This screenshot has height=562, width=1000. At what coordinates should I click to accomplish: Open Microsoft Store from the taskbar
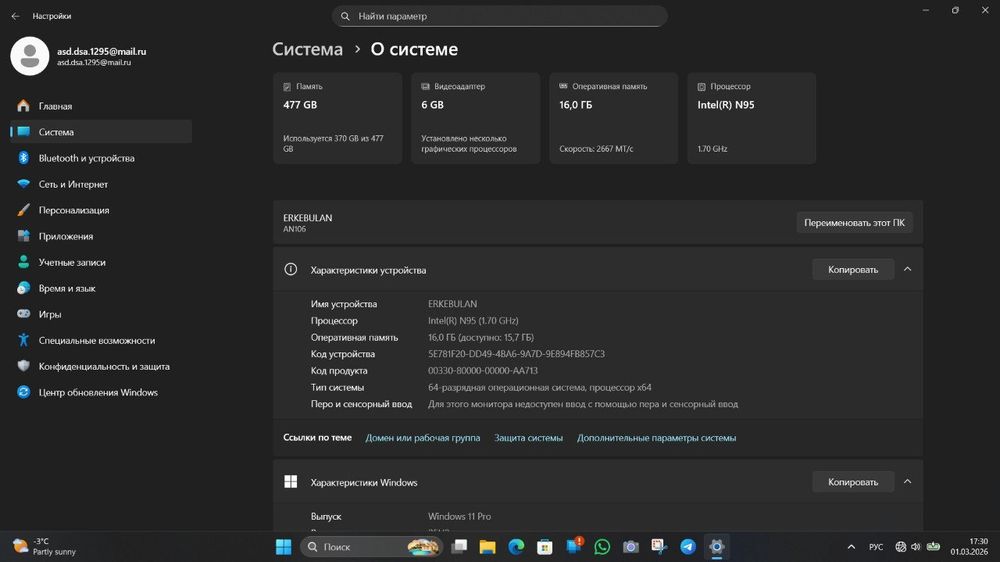coord(545,547)
